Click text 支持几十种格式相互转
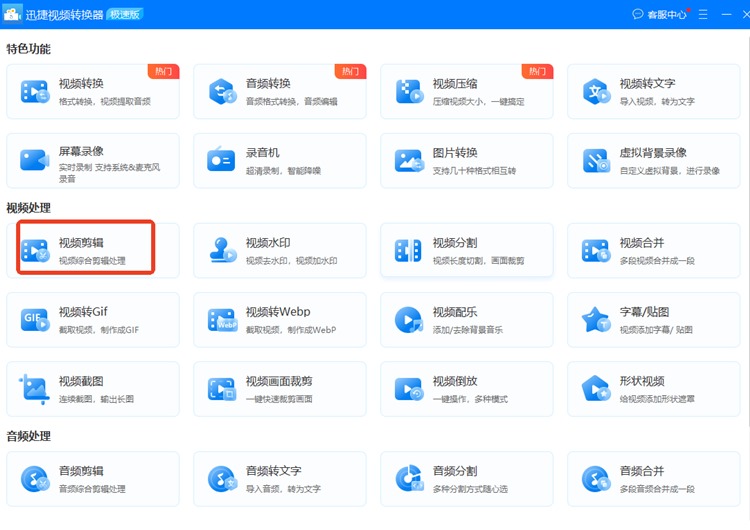The height and width of the screenshot is (530, 750). (474, 170)
